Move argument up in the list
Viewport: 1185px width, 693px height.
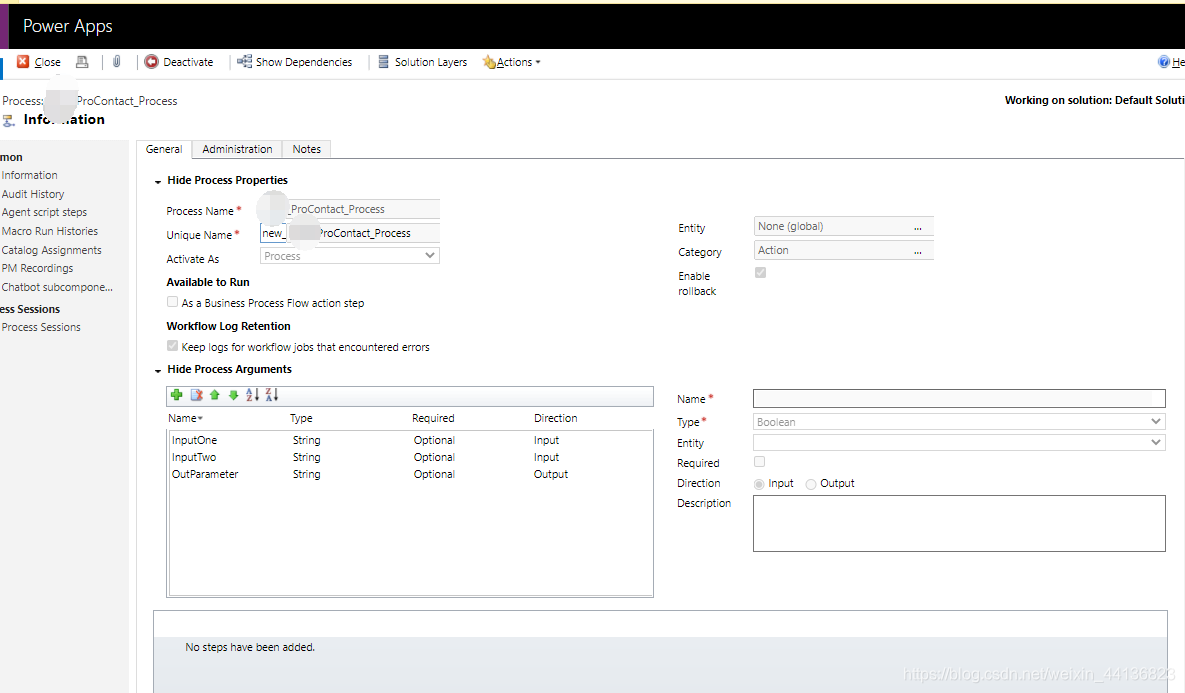point(213,395)
